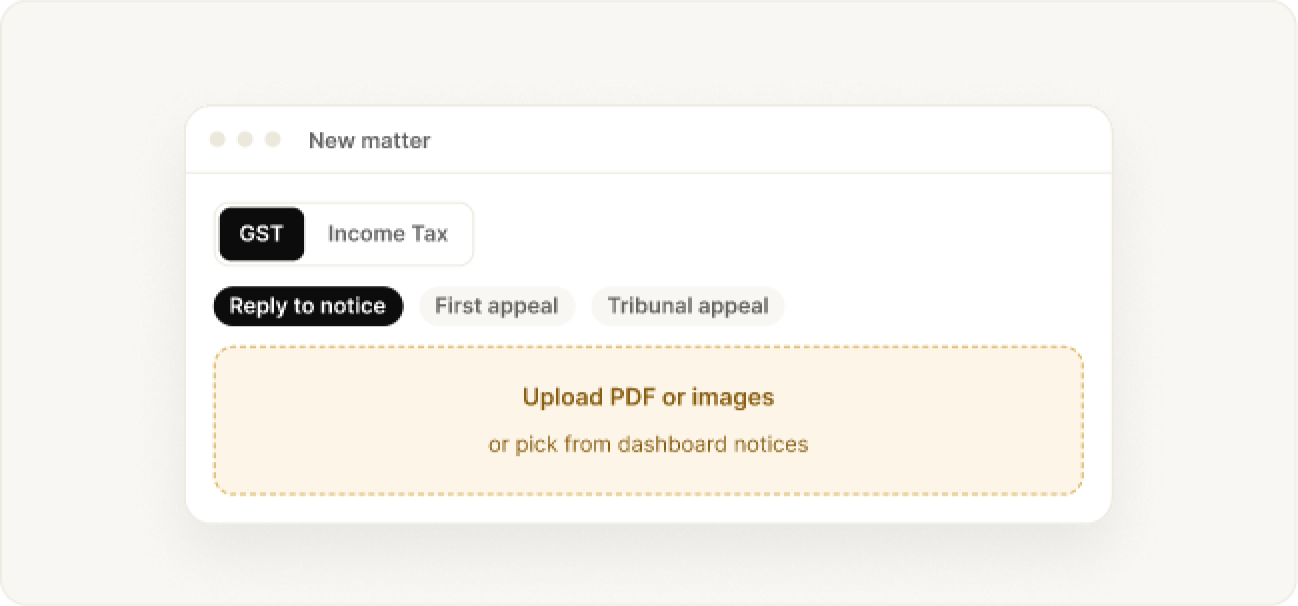
Task: Switch to Income Tax
Action: (x=387, y=234)
